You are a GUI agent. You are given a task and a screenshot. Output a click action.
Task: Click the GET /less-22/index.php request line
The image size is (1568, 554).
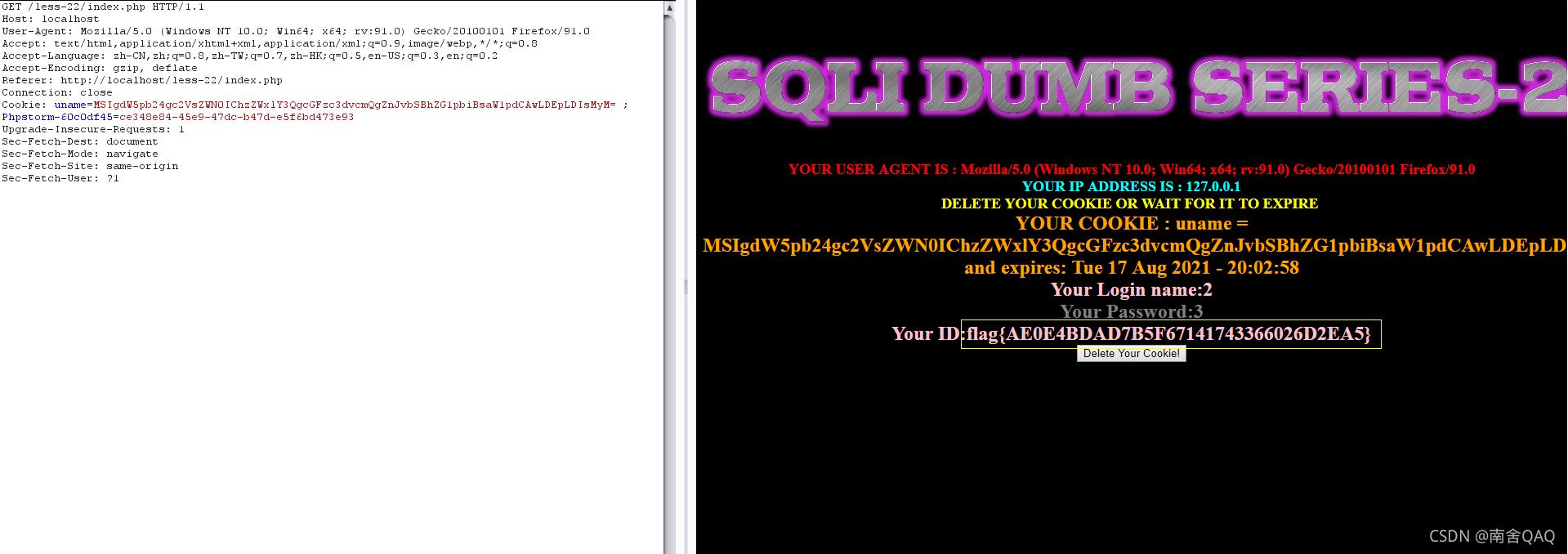pos(103,7)
